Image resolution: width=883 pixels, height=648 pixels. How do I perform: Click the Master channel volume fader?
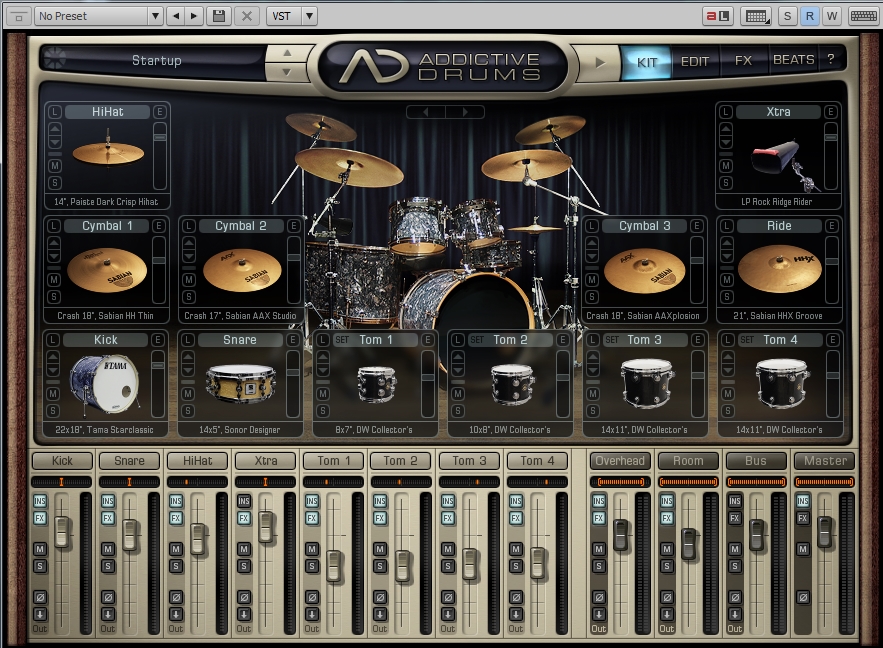point(825,531)
